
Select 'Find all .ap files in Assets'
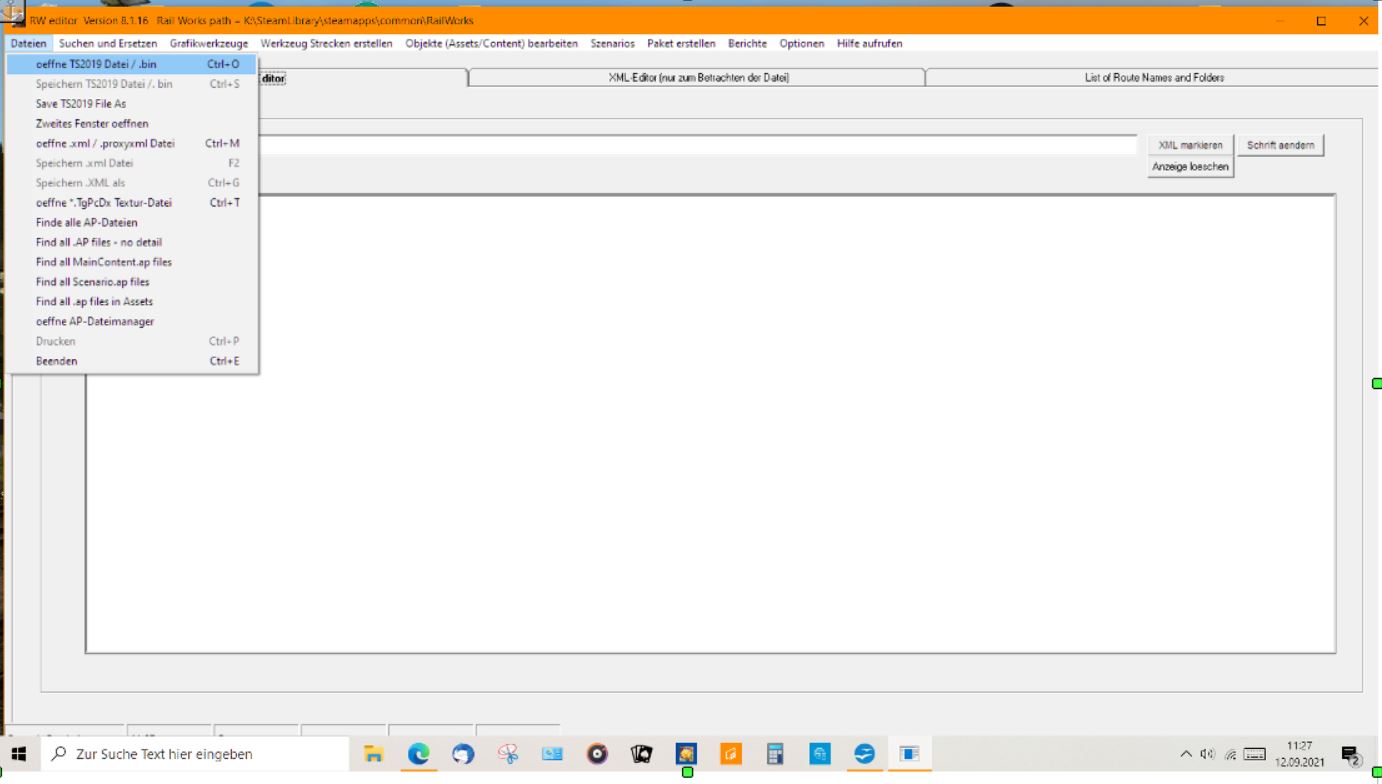[x=133, y=301]
